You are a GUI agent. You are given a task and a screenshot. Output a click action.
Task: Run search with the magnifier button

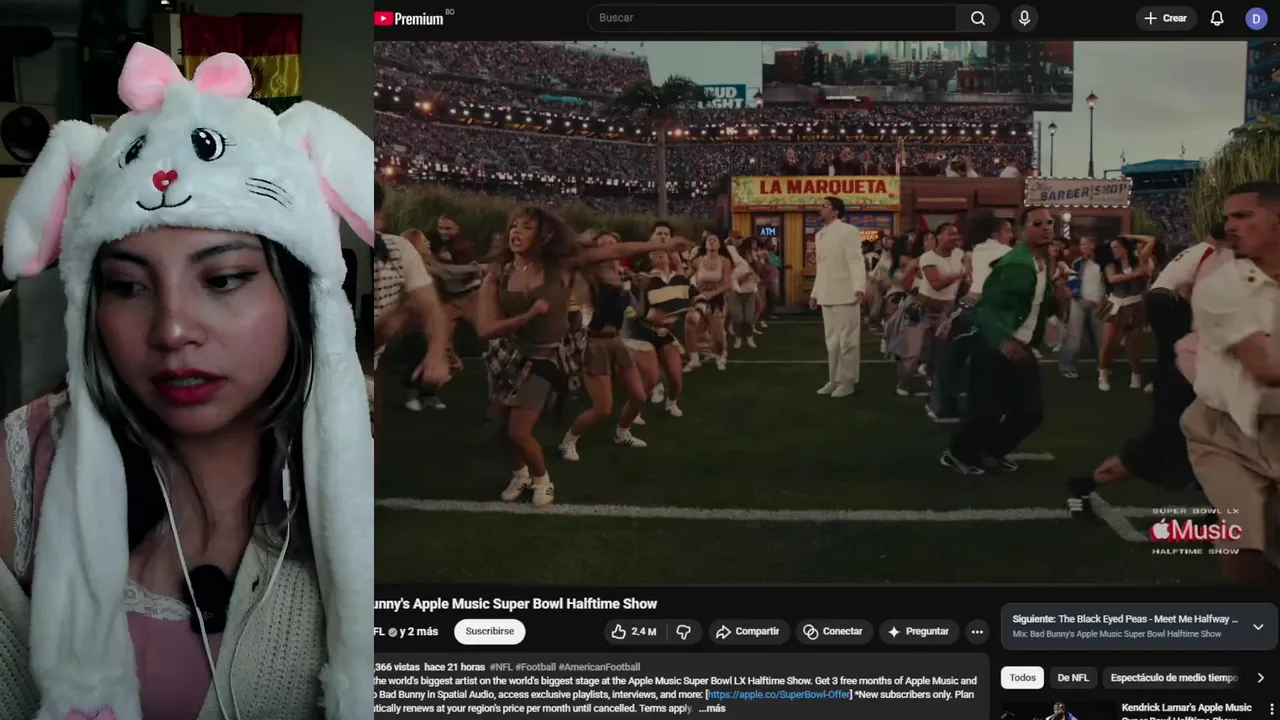point(978,18)
